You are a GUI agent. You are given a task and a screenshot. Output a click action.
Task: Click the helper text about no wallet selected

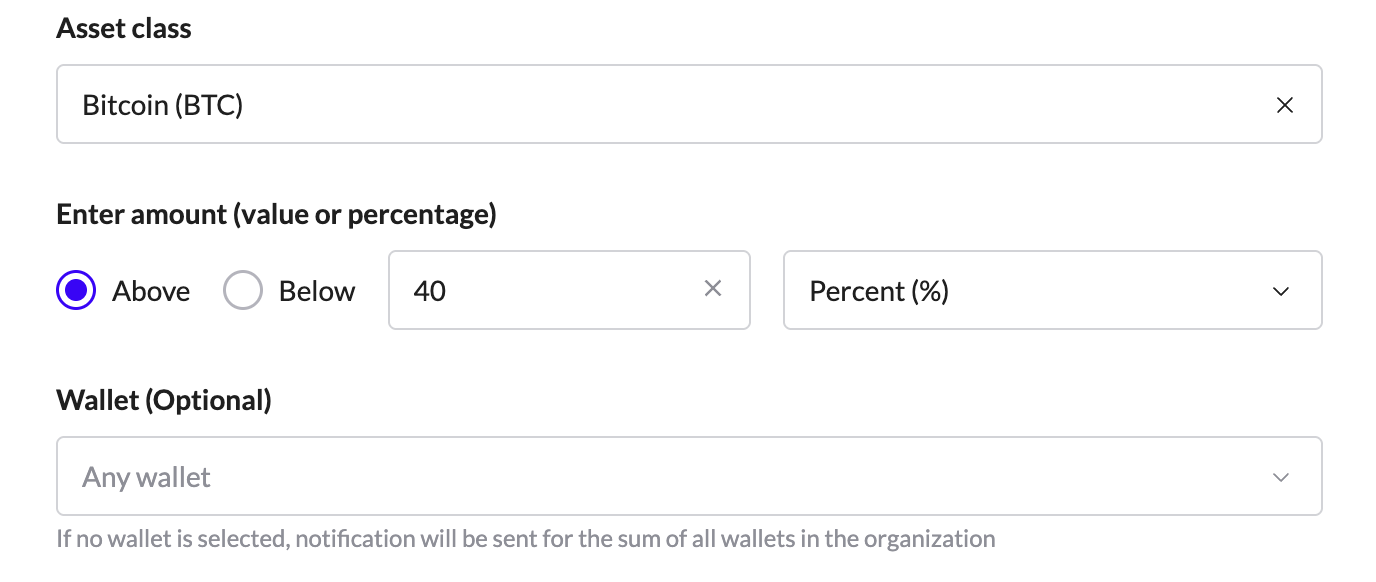[526, 539]
